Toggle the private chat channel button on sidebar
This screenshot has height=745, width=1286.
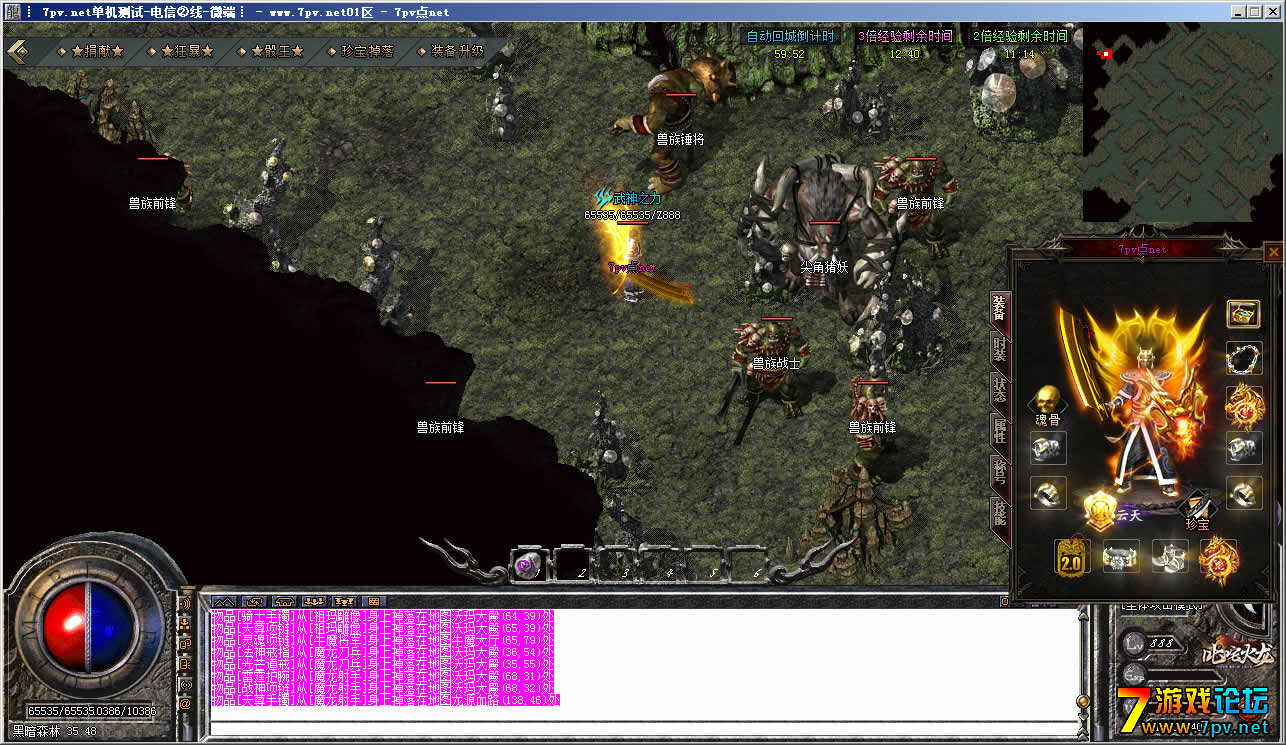[185, 664]
